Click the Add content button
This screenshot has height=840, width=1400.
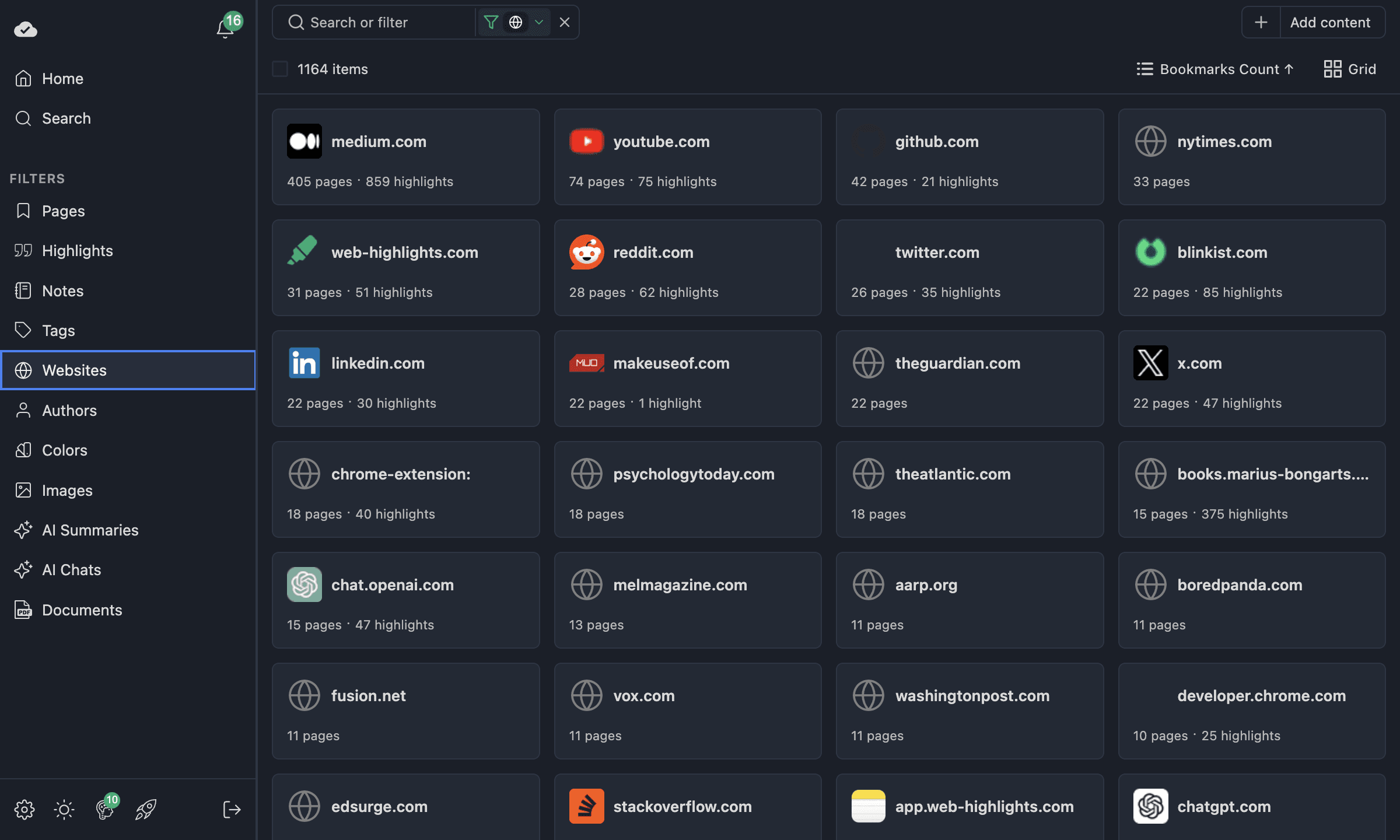(x=1332, y=22)
